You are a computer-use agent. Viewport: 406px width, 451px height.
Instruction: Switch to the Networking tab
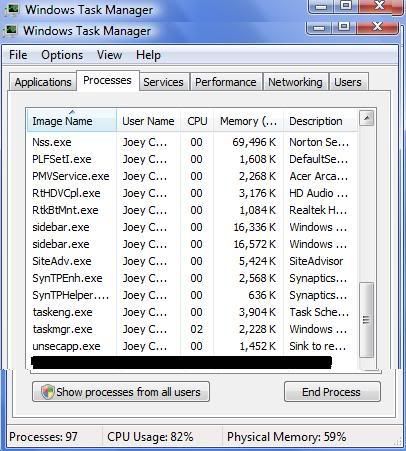coord(295,82)
